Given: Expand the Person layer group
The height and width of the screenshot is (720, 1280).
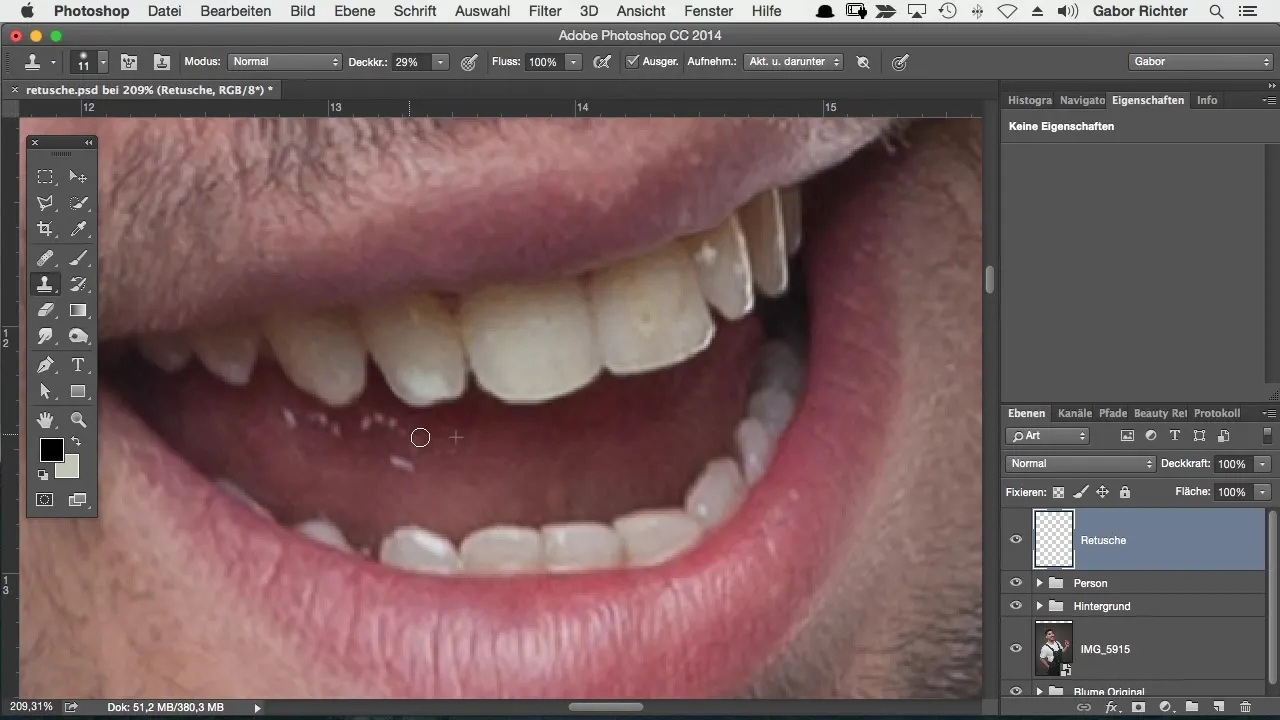Looking at the screenshot, I should pos(1039,583).
